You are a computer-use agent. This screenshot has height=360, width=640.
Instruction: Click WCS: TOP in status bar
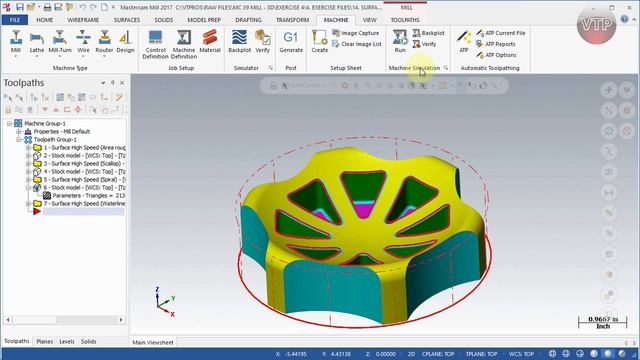tap(521, 354)
